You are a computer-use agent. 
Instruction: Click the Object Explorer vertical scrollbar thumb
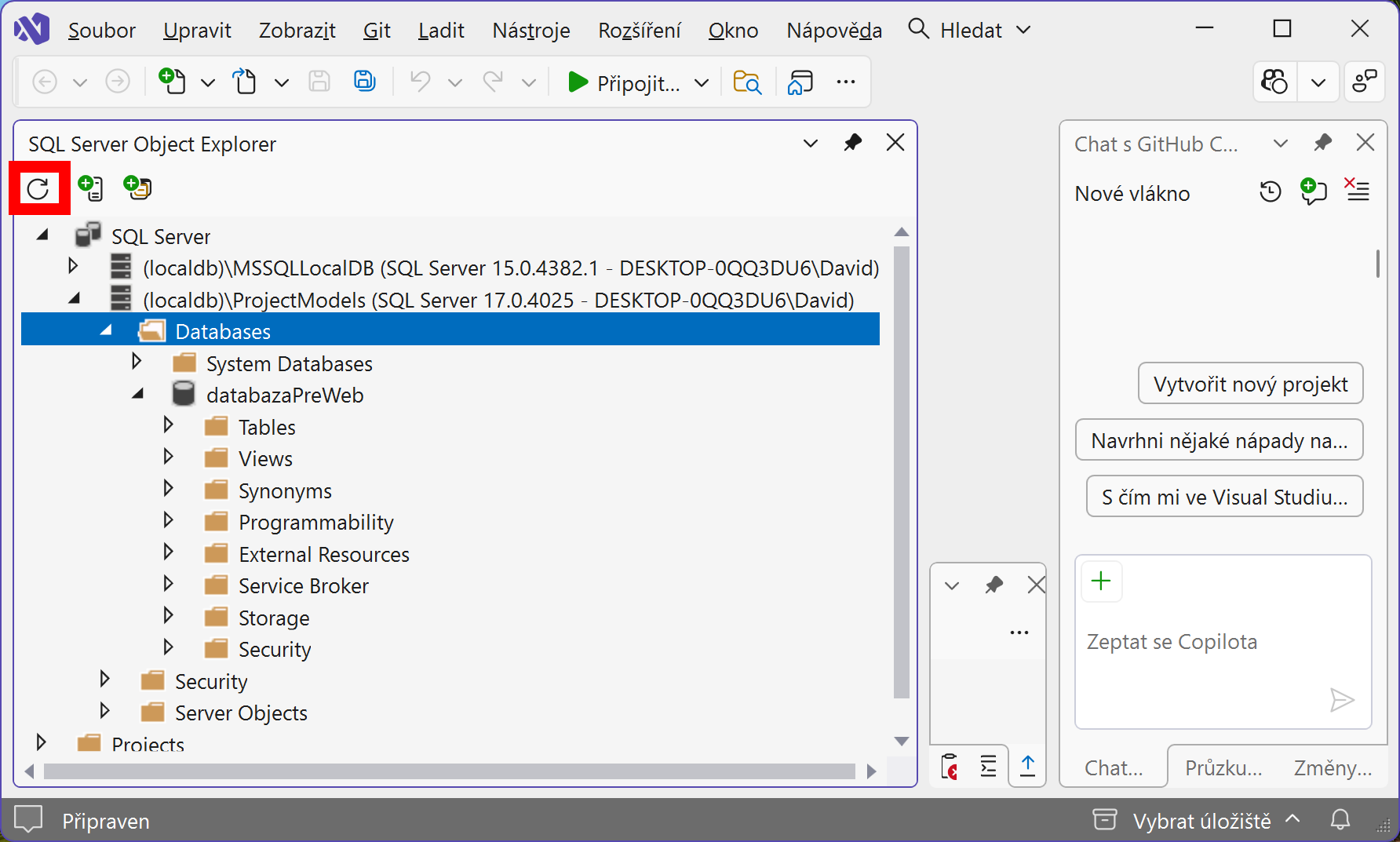point(902,471)
